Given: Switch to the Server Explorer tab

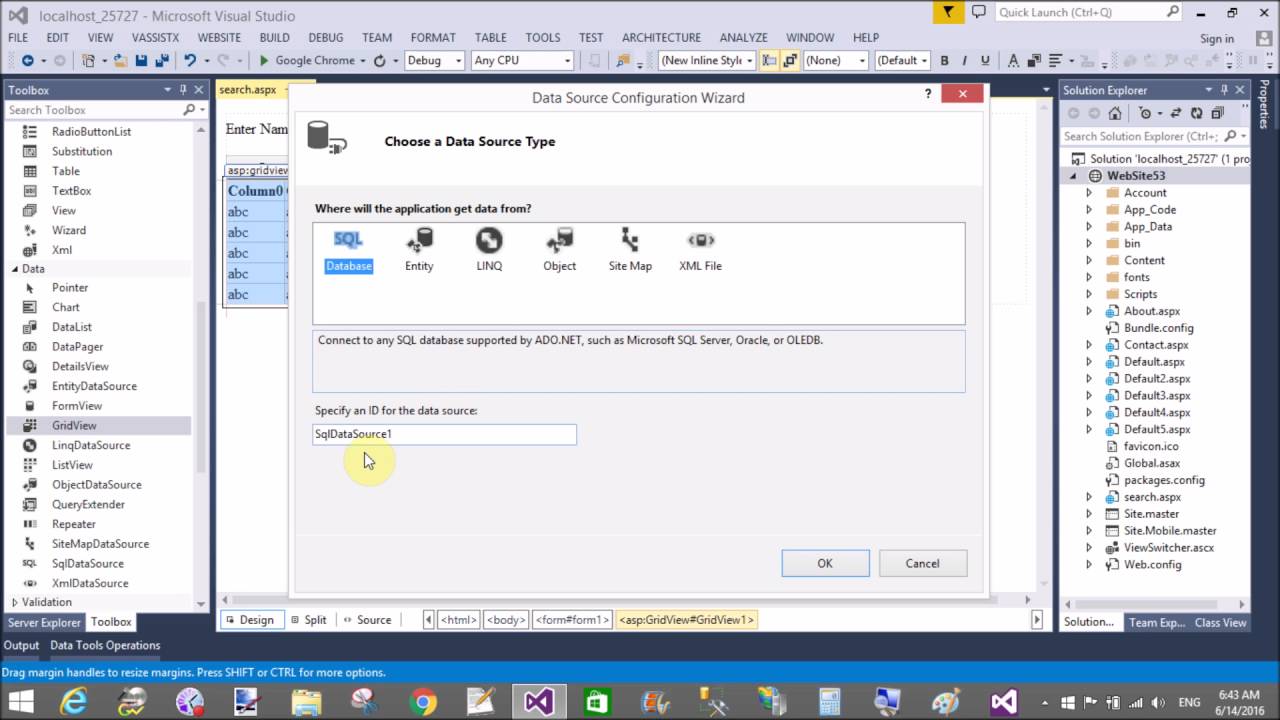Looking at the screenshot, I should (44, 622).
